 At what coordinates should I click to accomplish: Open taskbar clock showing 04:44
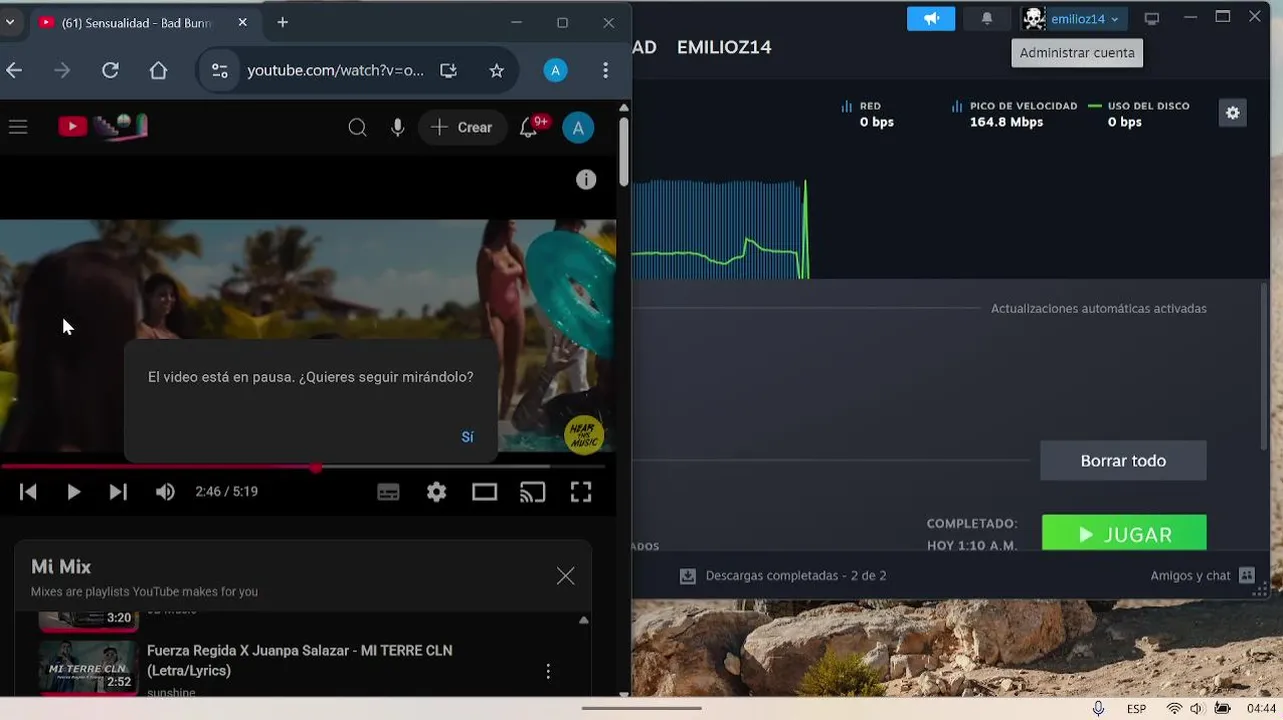(1261, 709)
